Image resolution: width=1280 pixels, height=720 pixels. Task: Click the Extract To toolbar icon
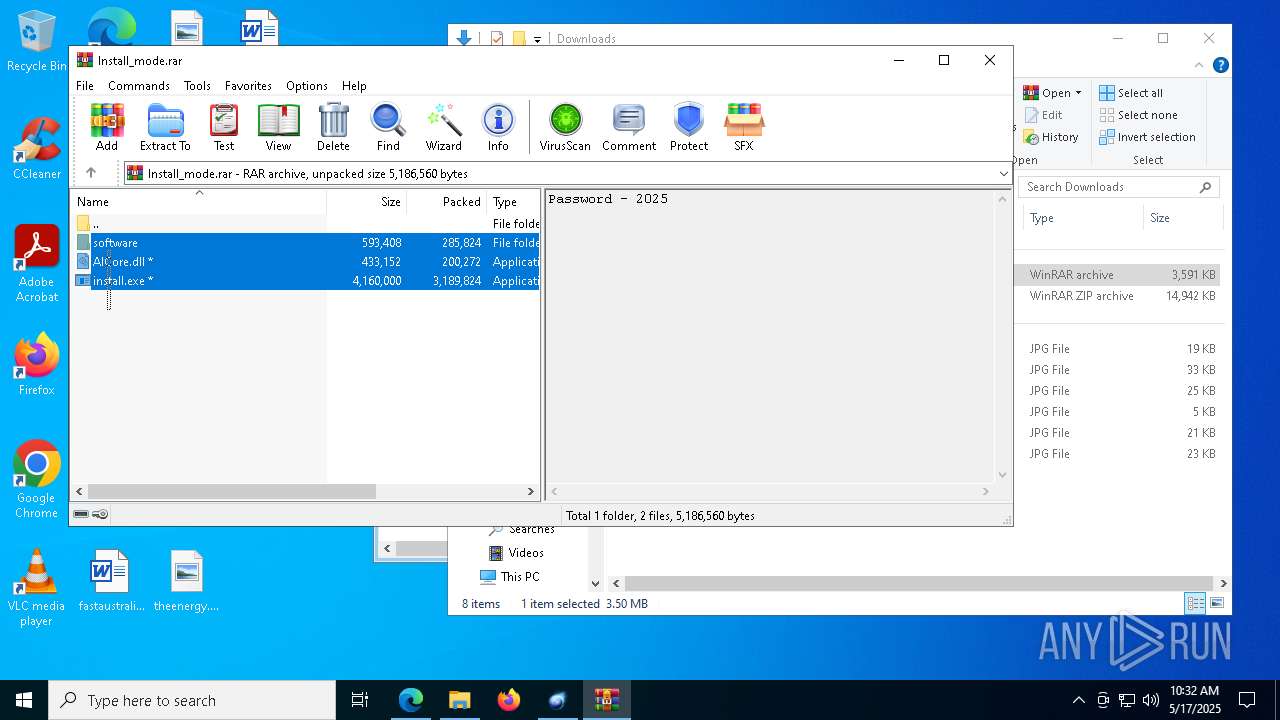tap(165, 127)
